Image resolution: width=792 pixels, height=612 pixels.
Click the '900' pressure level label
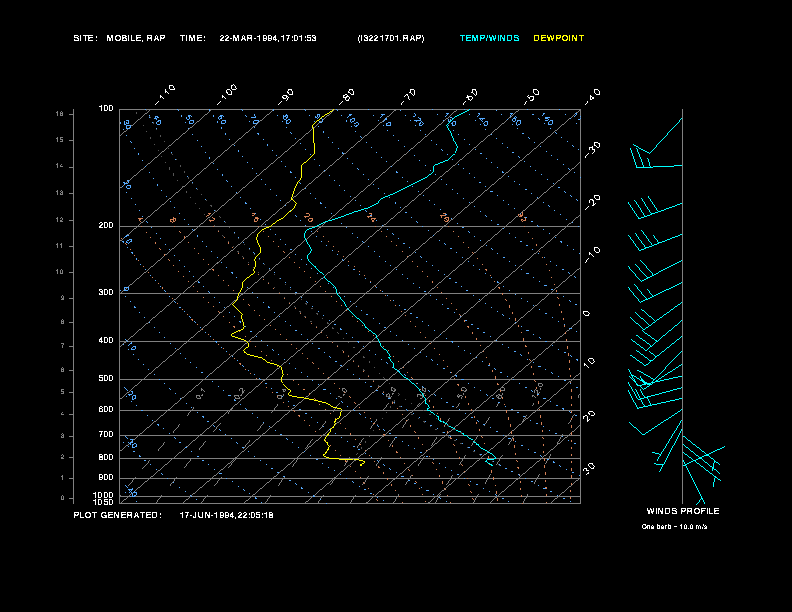tap(106, 477)
